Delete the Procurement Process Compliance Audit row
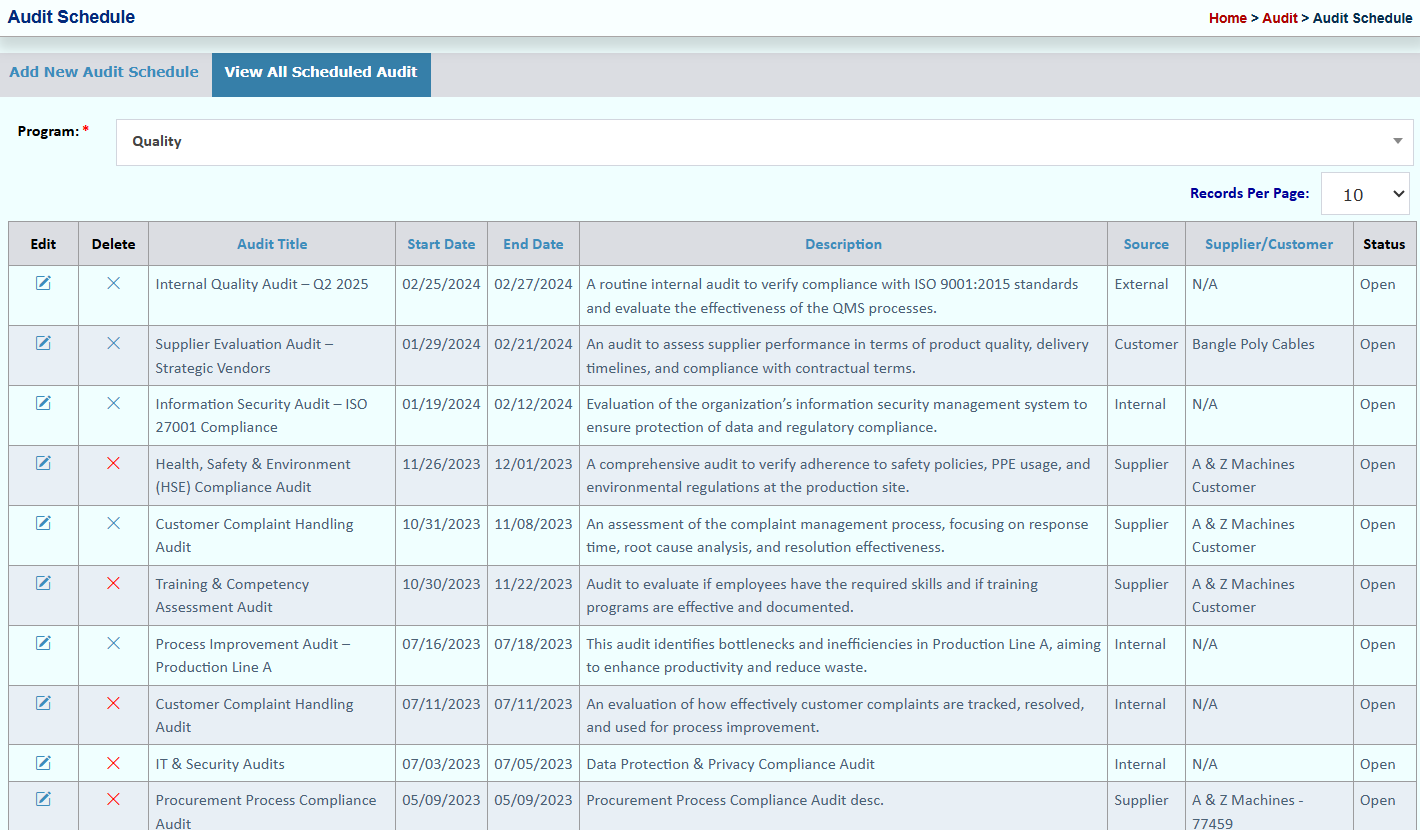This screenshot has width=1420, height=830. pyautogui.click(x=113, y=799)
